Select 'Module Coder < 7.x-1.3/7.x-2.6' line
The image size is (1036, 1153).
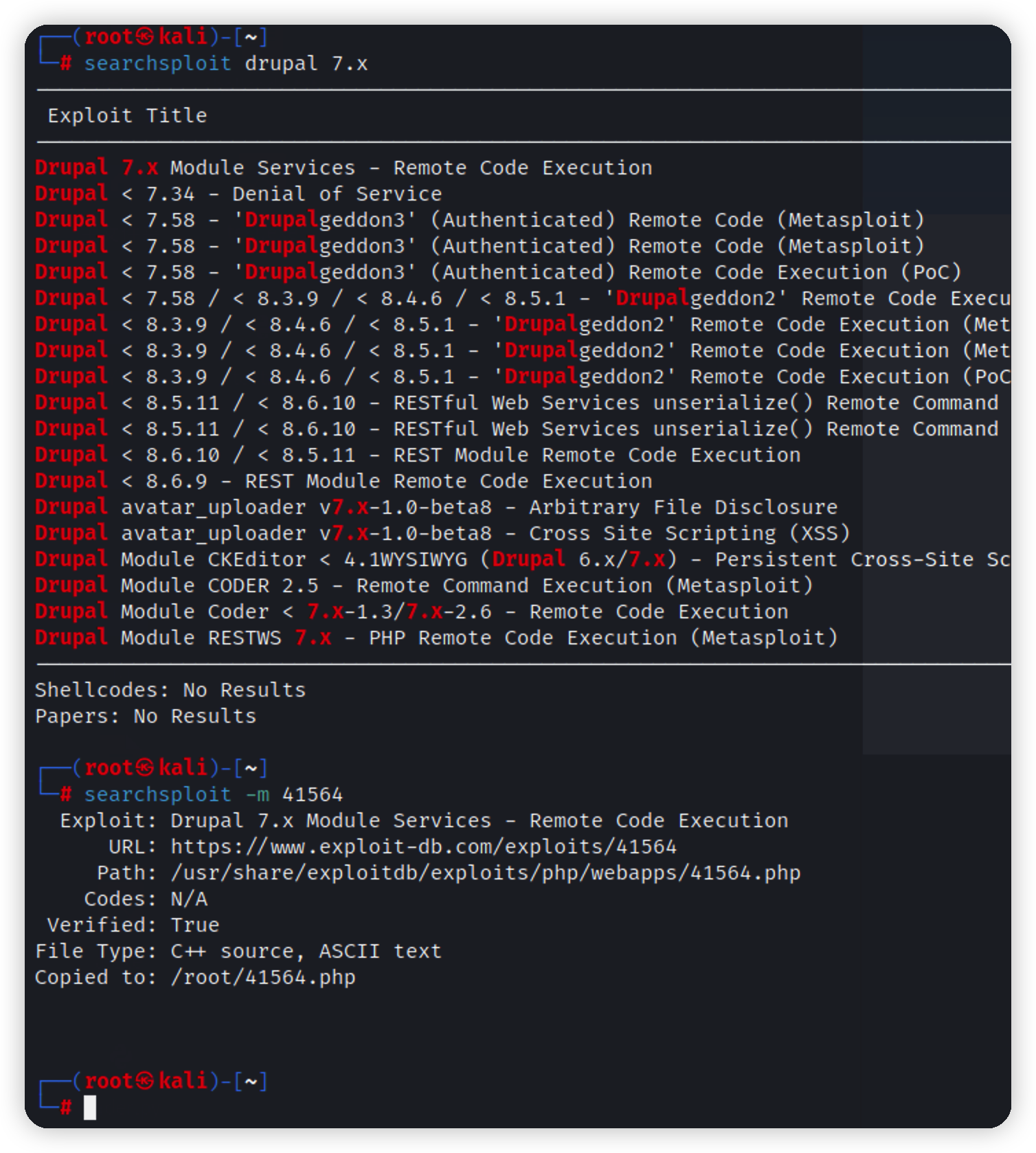click(x=412, y=612)
